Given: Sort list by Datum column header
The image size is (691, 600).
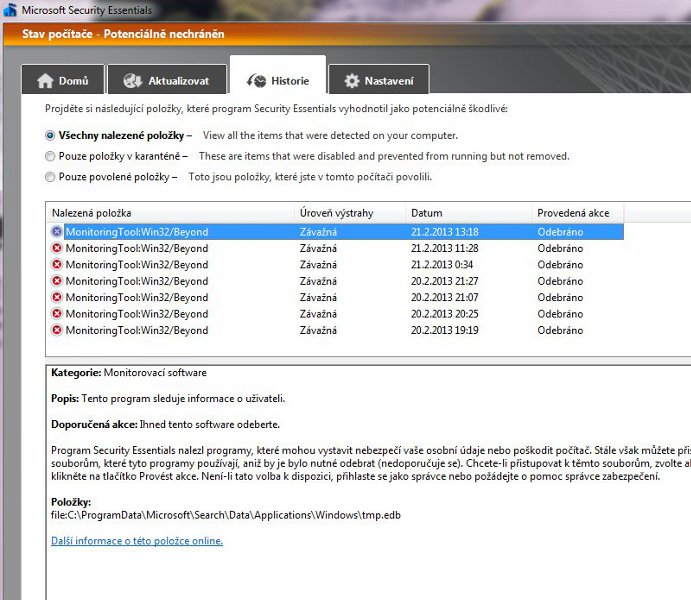Looking at the screenshot, I should 466,213.
